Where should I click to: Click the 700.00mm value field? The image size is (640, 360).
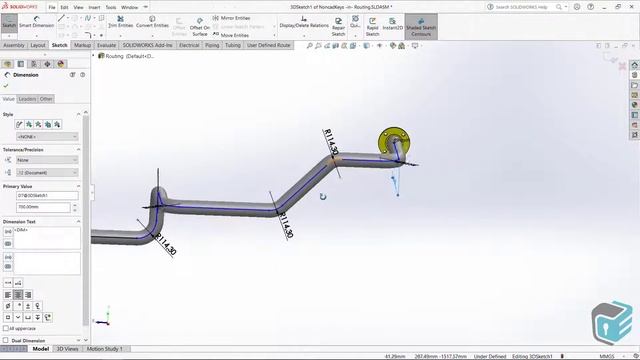[x=43, y=207]
